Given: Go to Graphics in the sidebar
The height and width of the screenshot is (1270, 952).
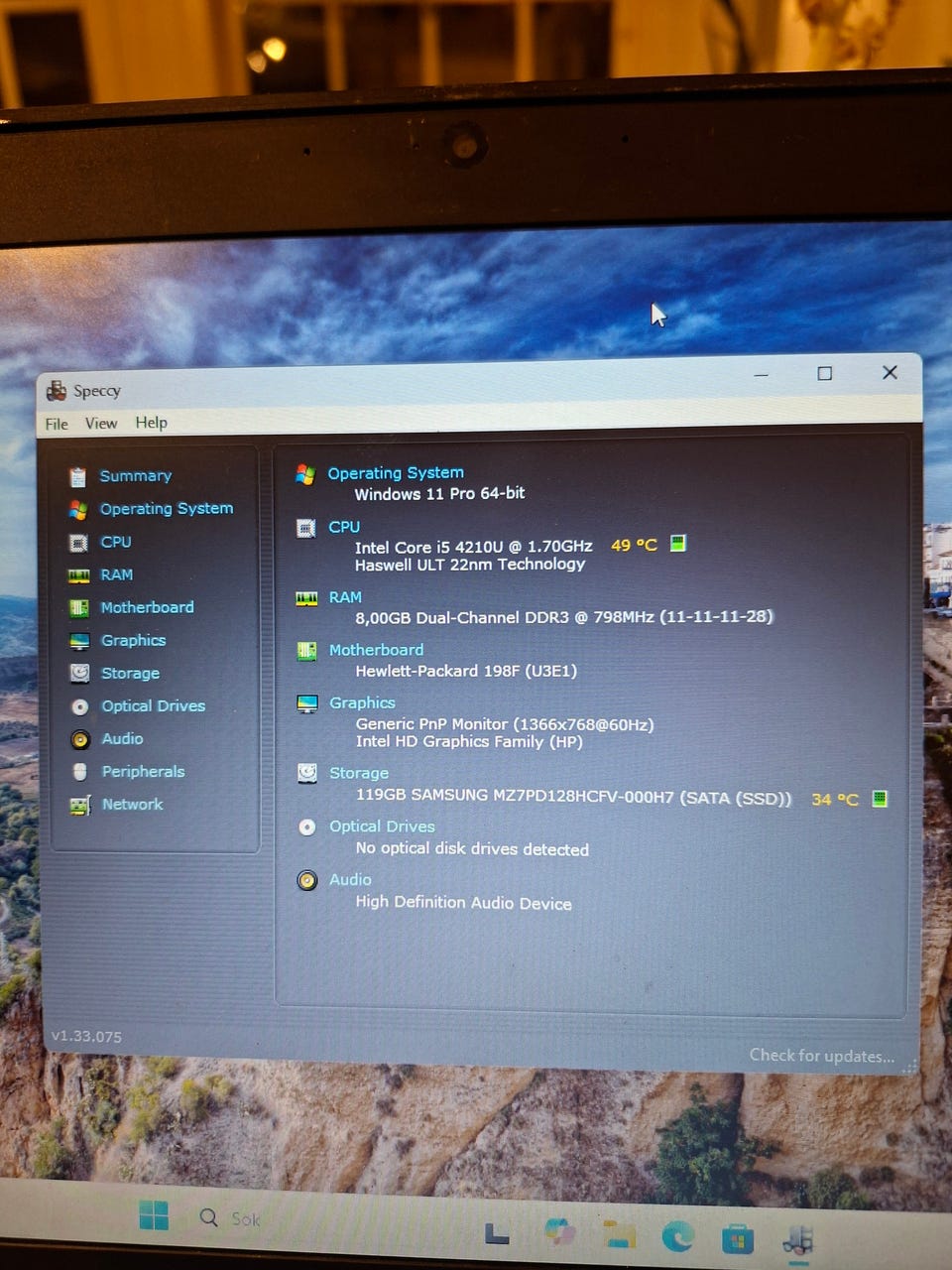Looking at the screenshot, I should (134, 640).
